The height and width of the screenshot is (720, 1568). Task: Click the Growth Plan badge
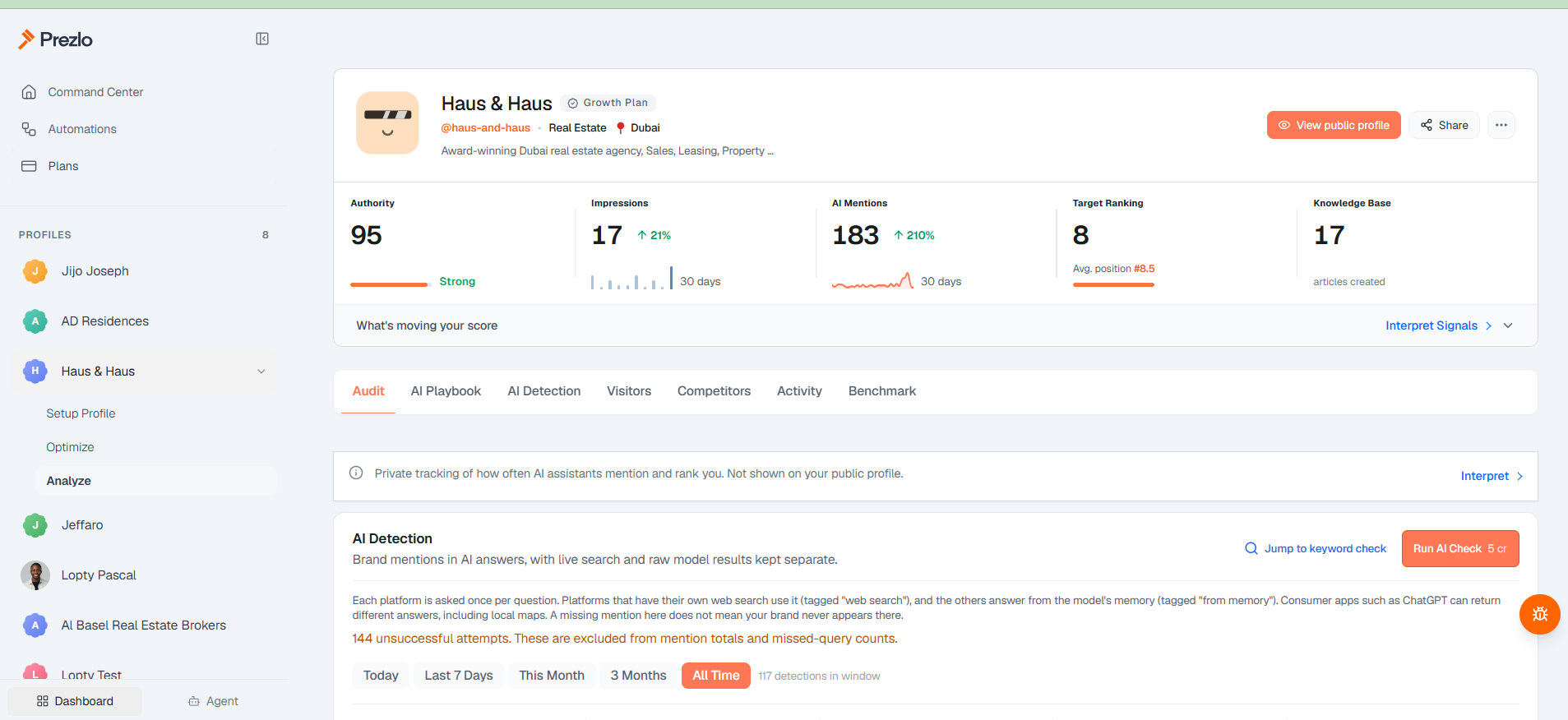tap(608, 103)
